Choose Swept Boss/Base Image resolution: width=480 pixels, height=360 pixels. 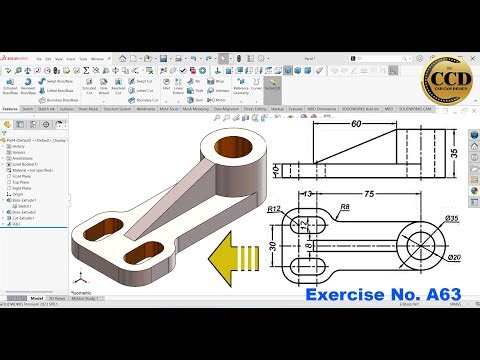[x=56, y=81]
